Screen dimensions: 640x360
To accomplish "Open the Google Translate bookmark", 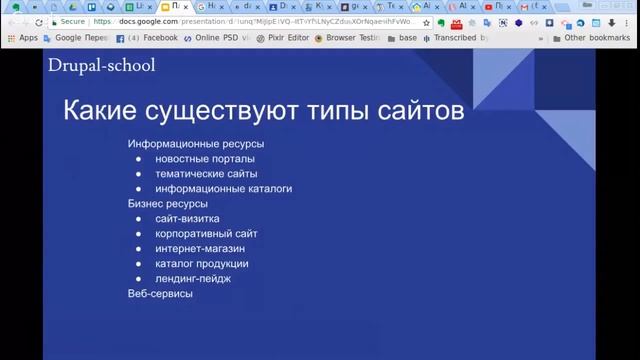I will [x=76, y=38].
